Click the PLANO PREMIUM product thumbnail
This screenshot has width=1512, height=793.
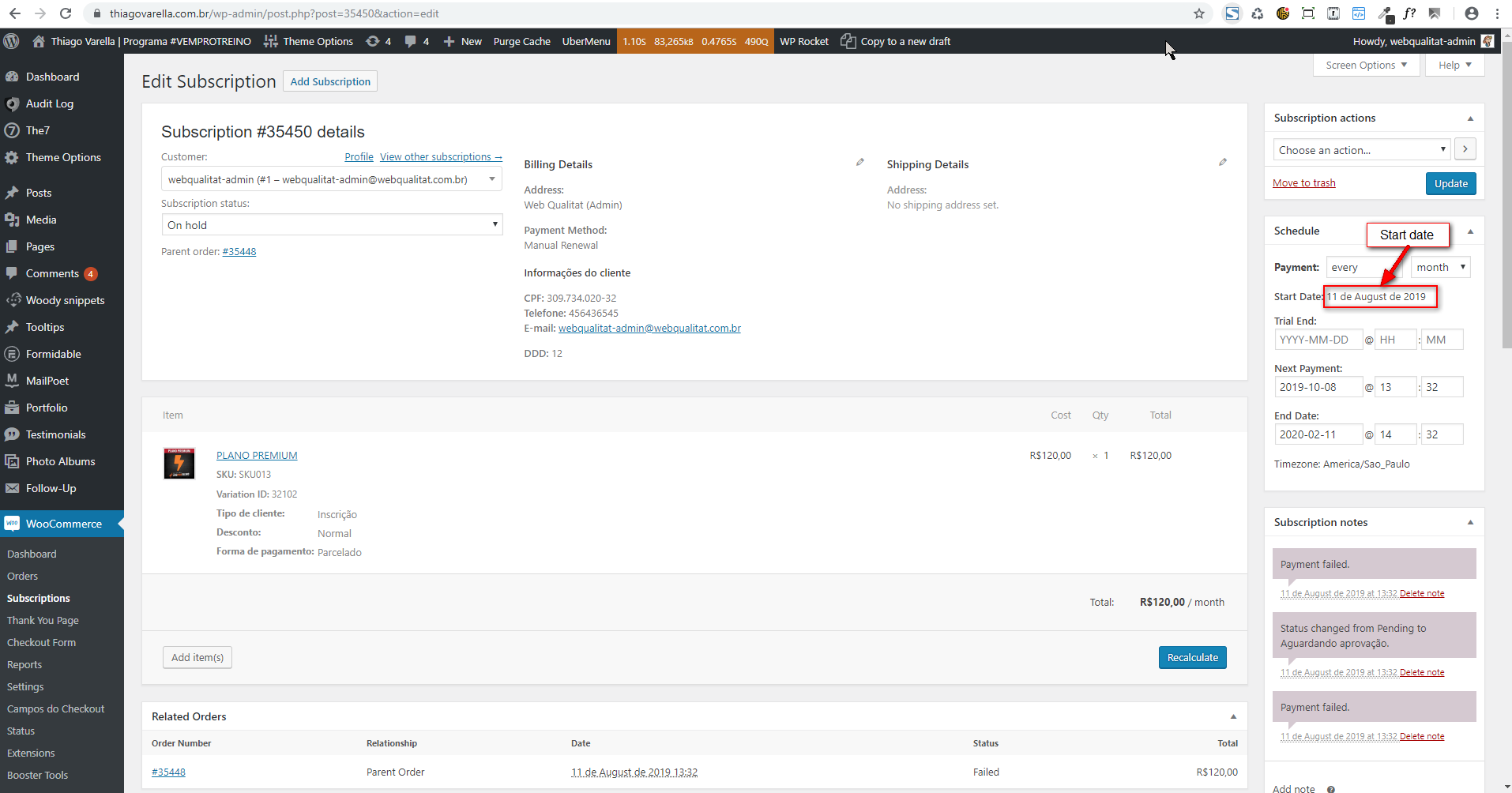coord(179,464)
